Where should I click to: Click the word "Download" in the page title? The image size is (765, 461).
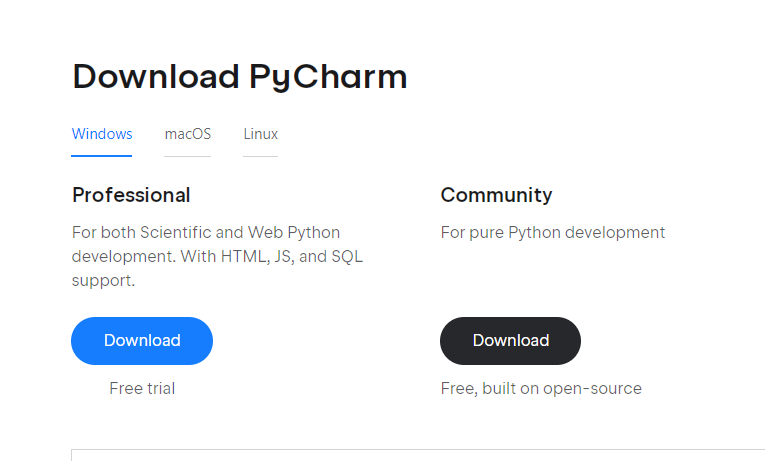(156, 77)
